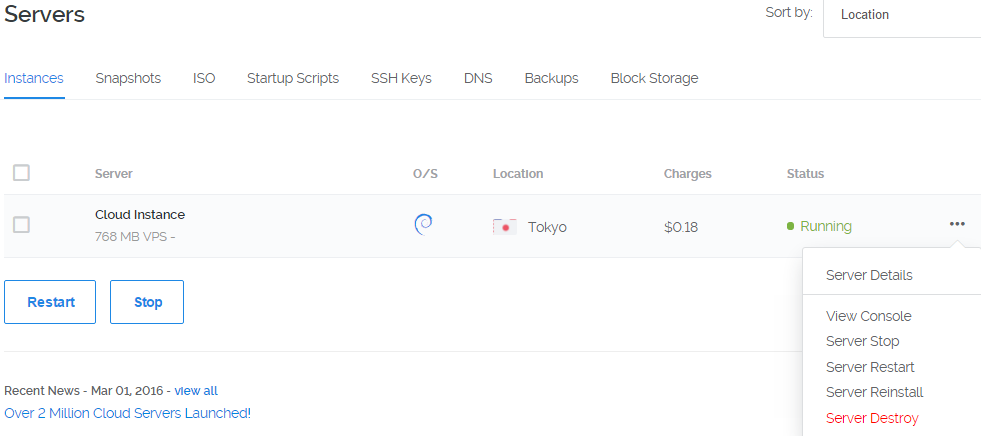Click the Japan flag icon
Image resolution: width=981 pixels, height=436 pixels.
click(505, 227)
